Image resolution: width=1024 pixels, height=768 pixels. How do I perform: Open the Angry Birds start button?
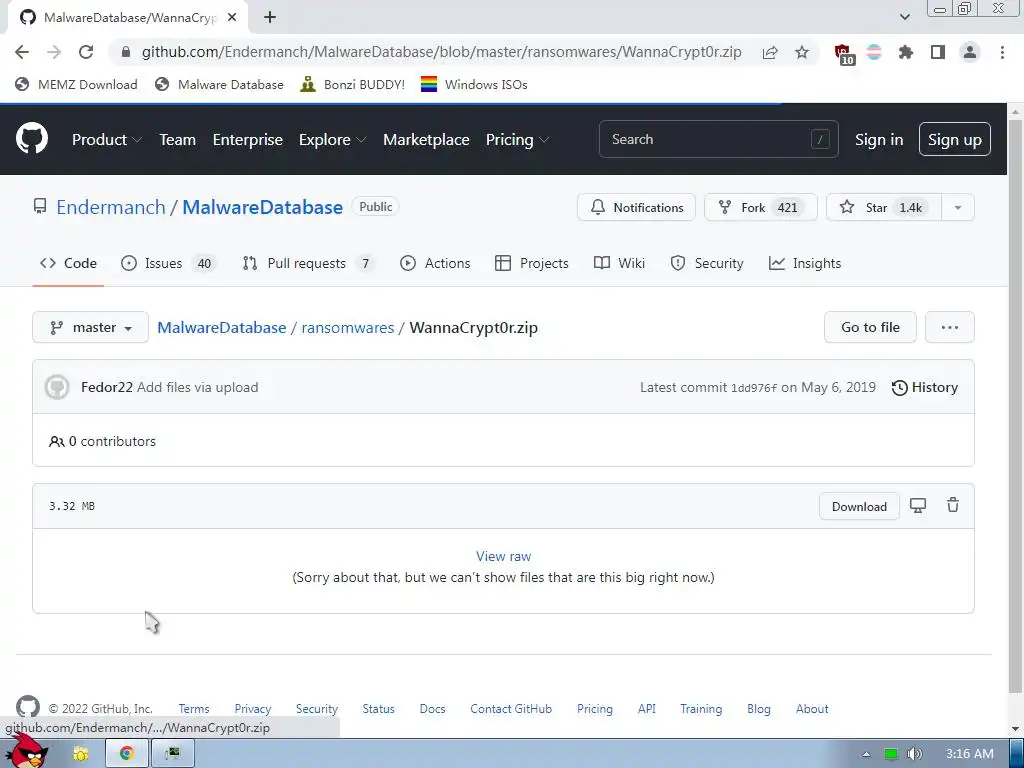(27, 752)
